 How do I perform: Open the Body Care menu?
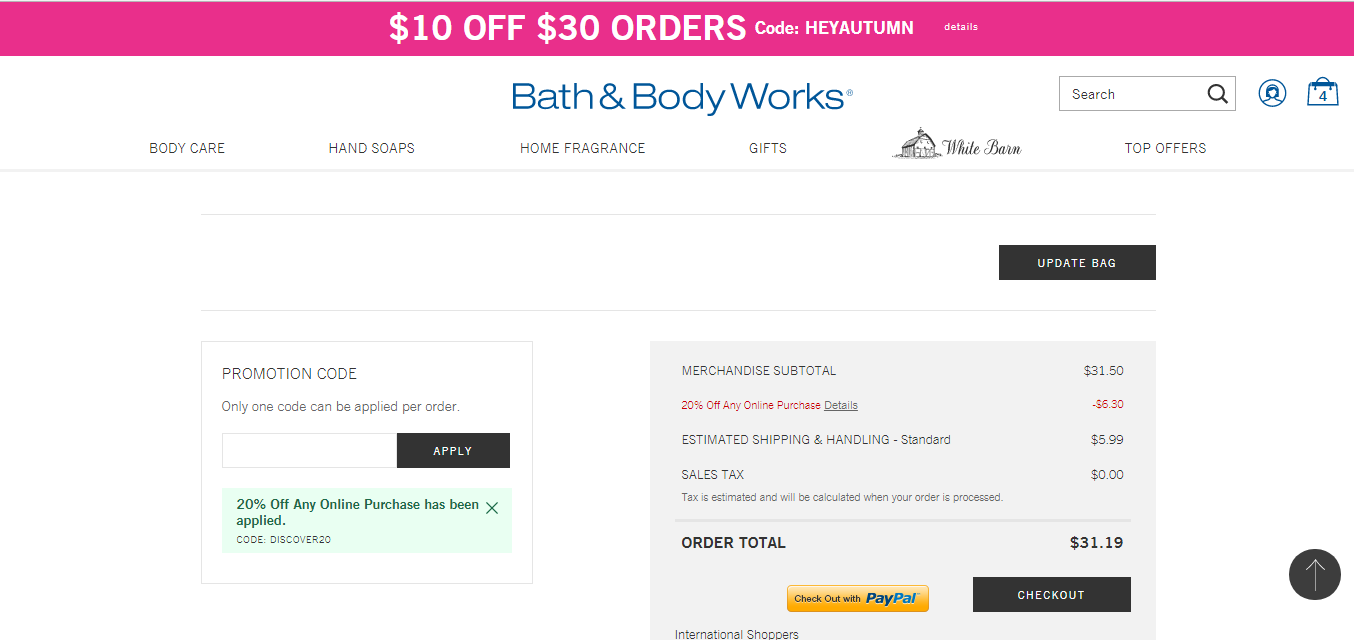pos(187,148)
